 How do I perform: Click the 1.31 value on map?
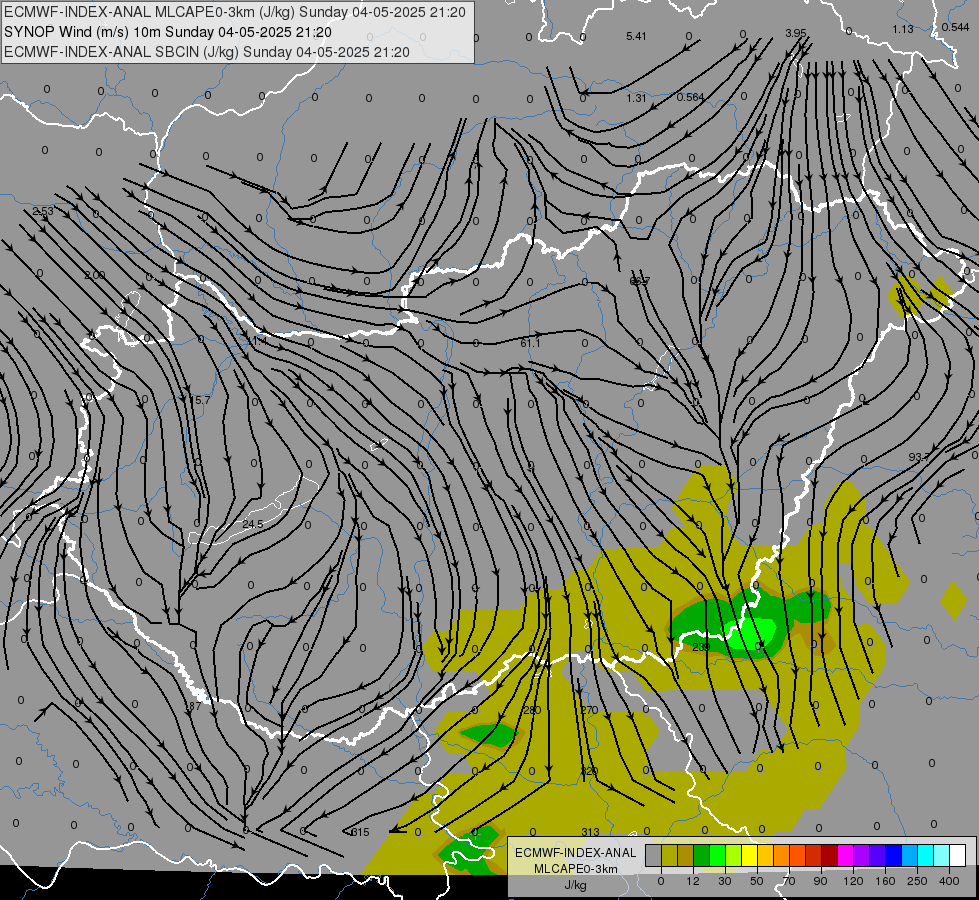[x=636, y=98]
